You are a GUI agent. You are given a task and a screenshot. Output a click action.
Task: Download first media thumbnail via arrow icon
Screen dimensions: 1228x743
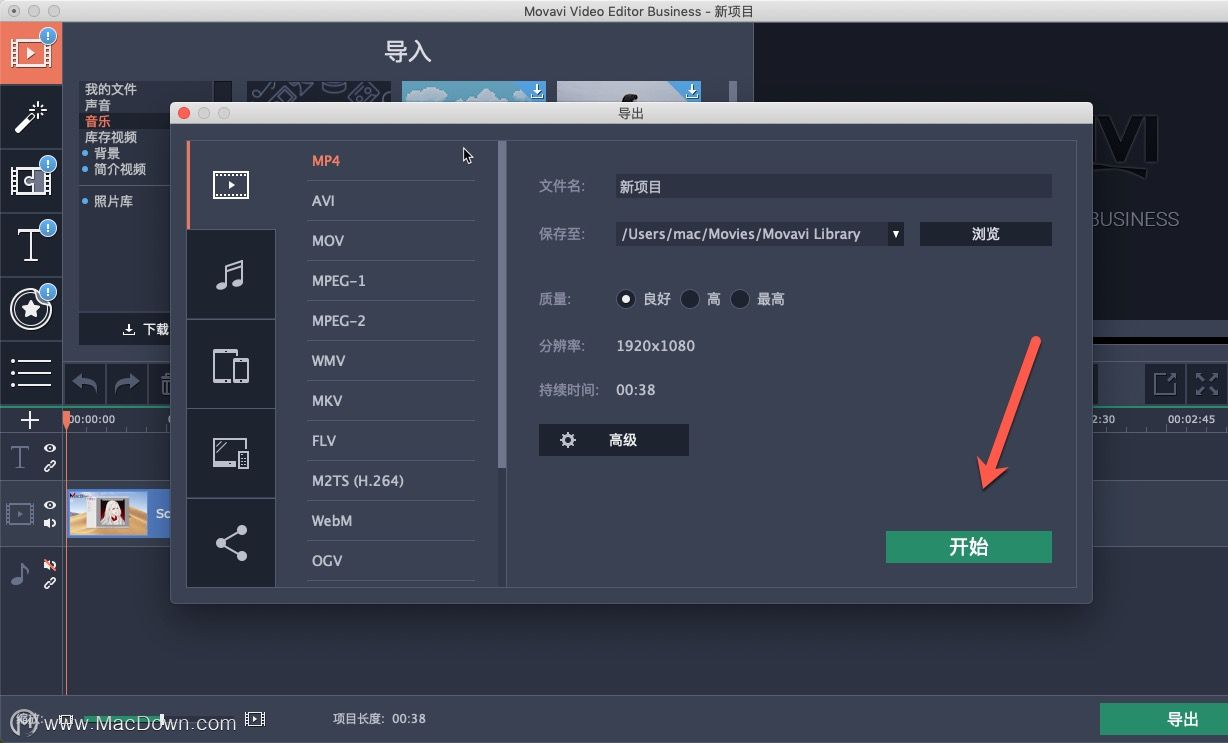(537, 91)
